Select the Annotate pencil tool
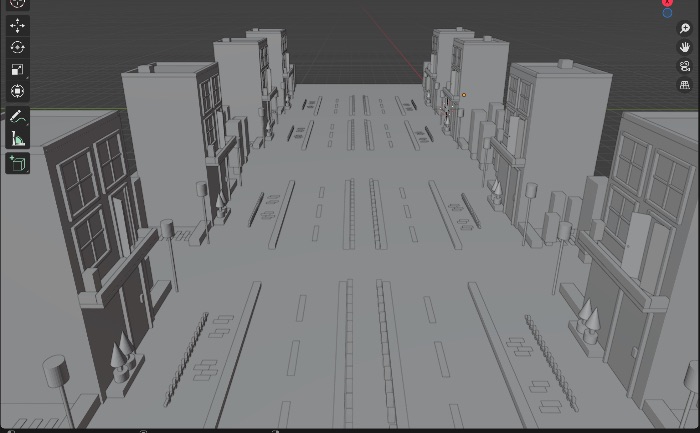 [17, 117]
